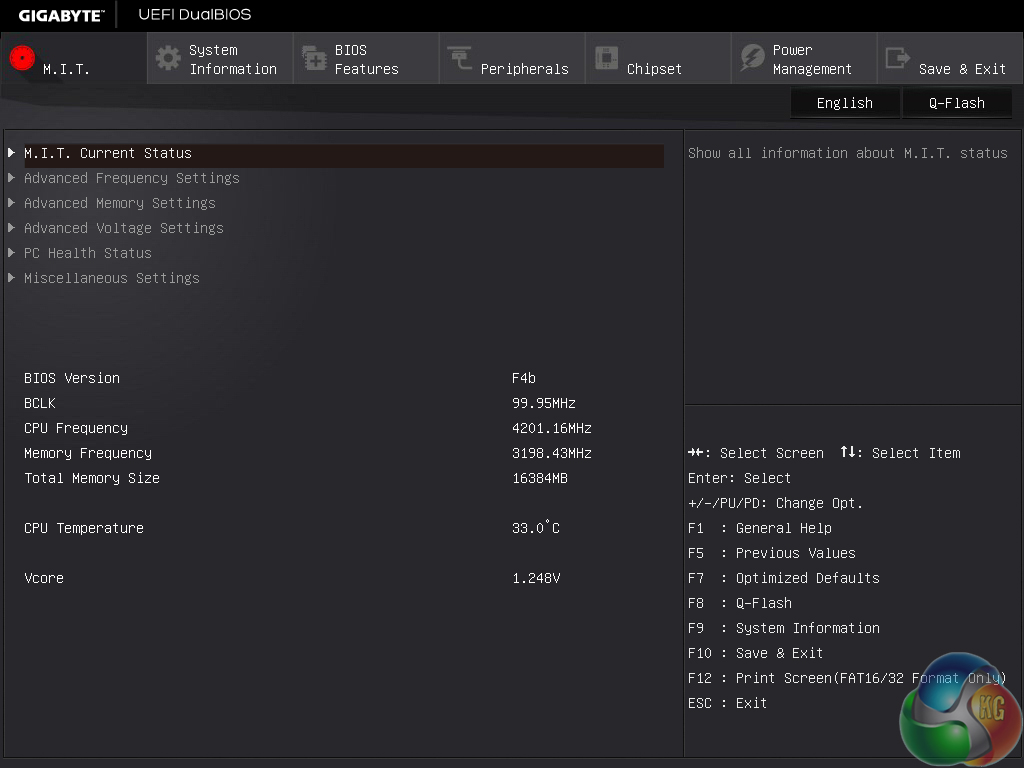
Task: Select the CPU Frequency reading
Action: [x=551, y=428]
